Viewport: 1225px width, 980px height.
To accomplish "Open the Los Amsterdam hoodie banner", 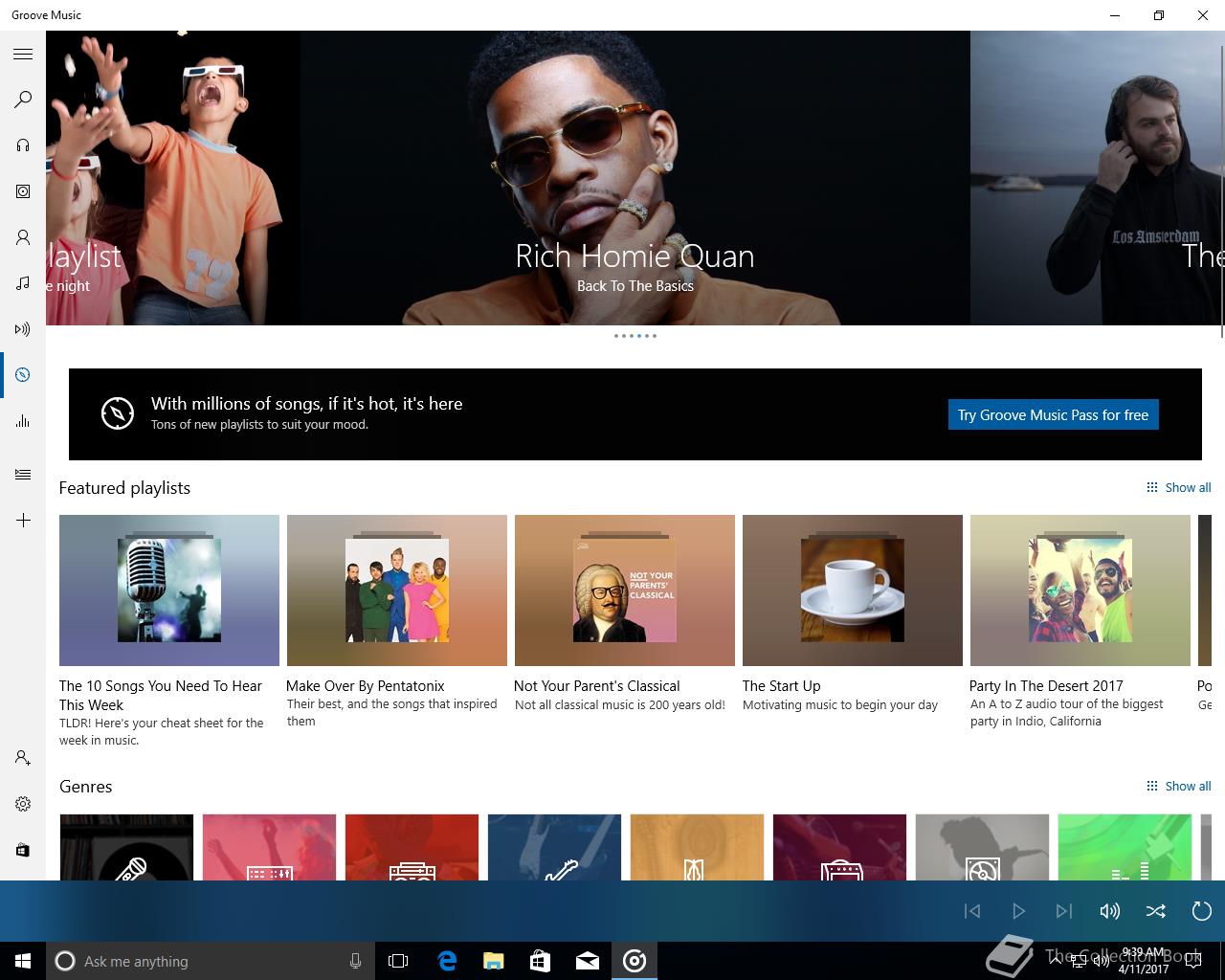I will click(x=1098, y=178).
